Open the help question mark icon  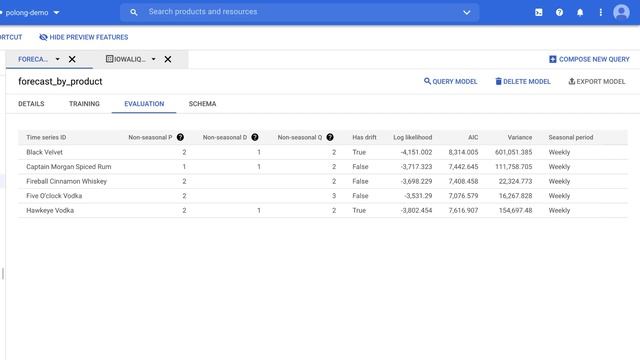559,13
